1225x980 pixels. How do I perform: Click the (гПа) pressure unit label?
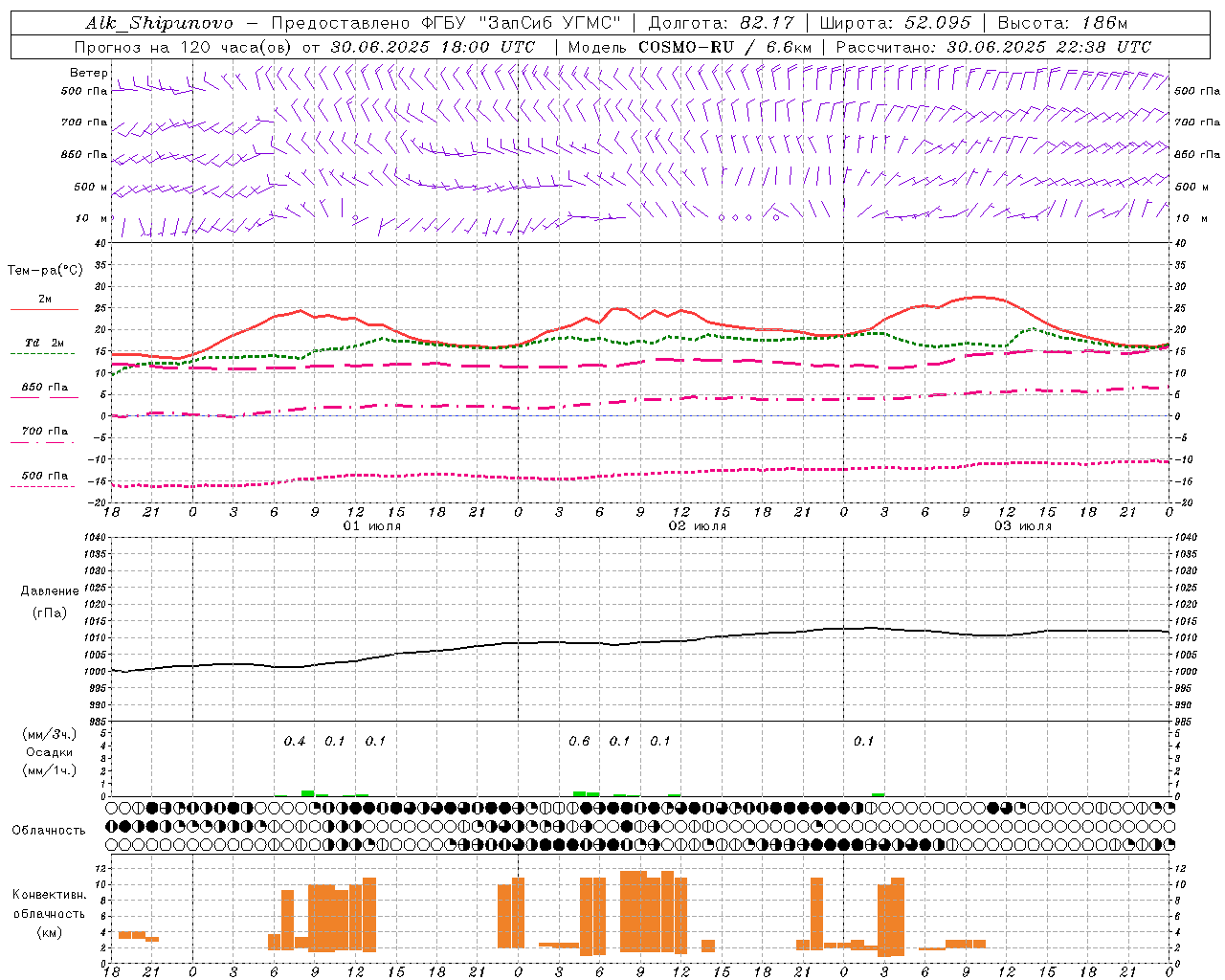click(x=50, y=612)
